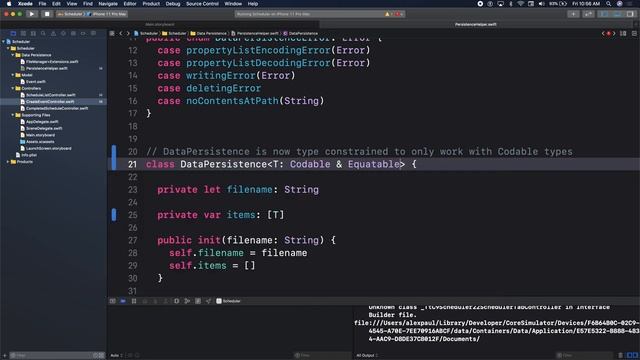Switch to the PersistenceHelper.swift tab
The image size is (640, 360).
tap(476, 24)
